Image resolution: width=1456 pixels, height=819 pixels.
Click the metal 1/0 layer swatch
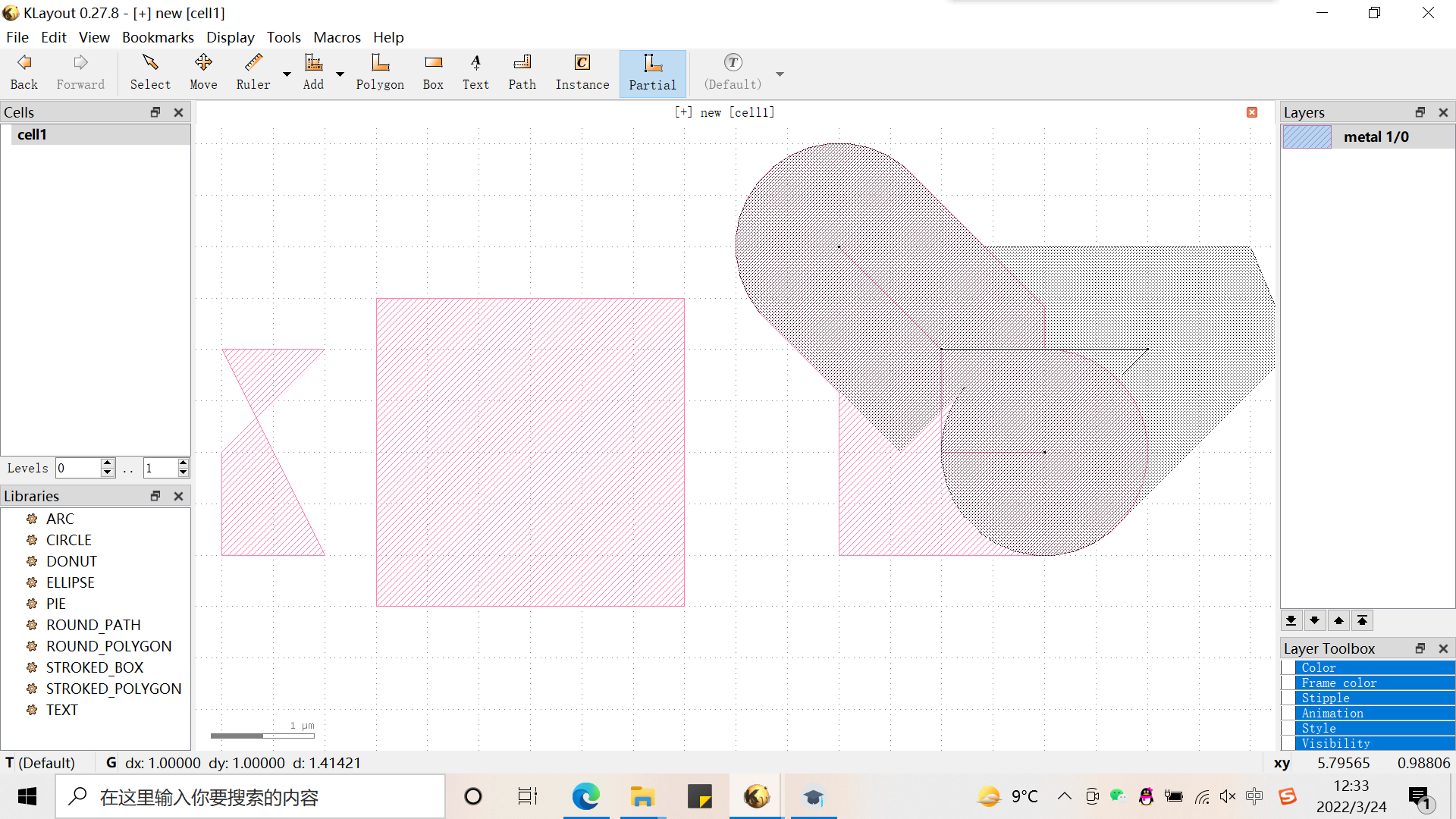(1307, 136)
